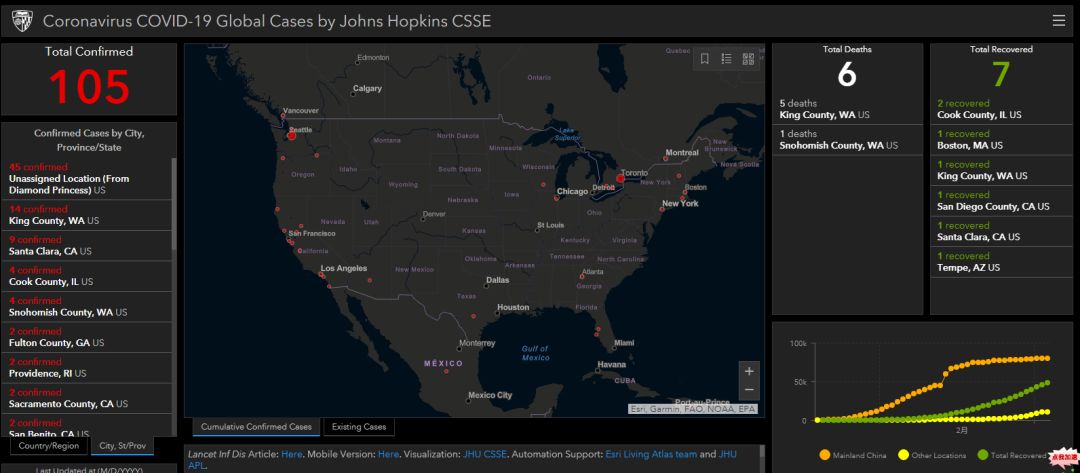Image resolution: width=1080 pixels, height=473 pixels.
Task: Select Sacramento County, CA confirmed row
Action: coord(86,398)
